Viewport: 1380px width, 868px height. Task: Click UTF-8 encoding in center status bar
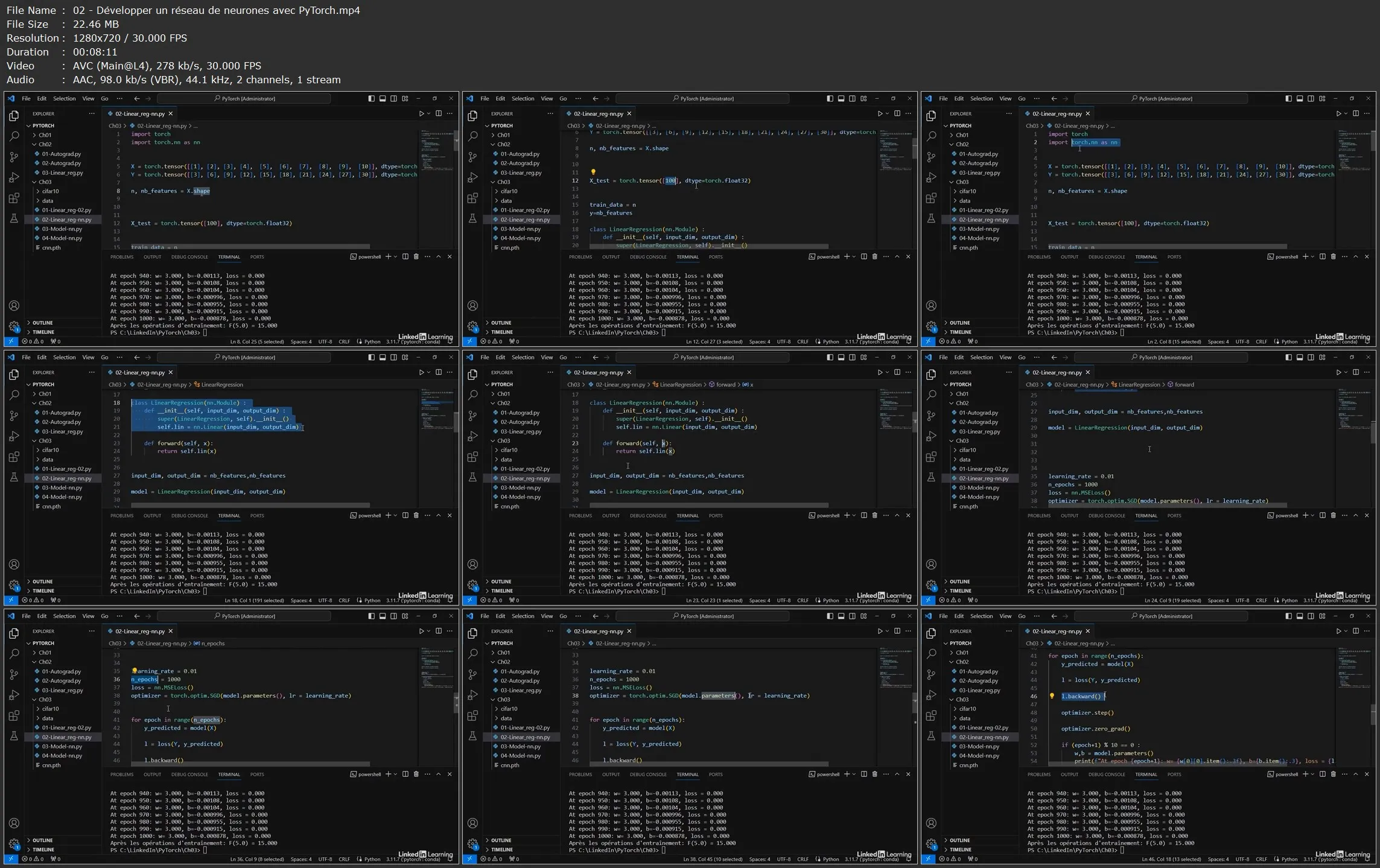click(784, 600)
